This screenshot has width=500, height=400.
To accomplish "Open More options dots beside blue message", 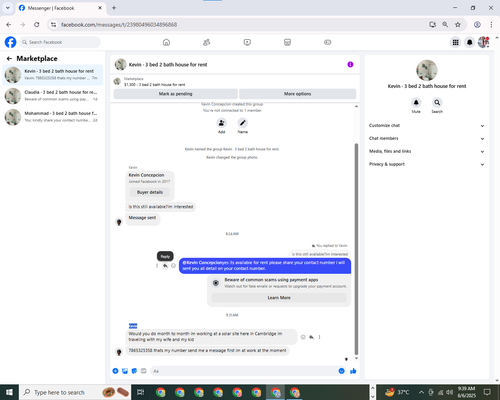I will [157, 266].
